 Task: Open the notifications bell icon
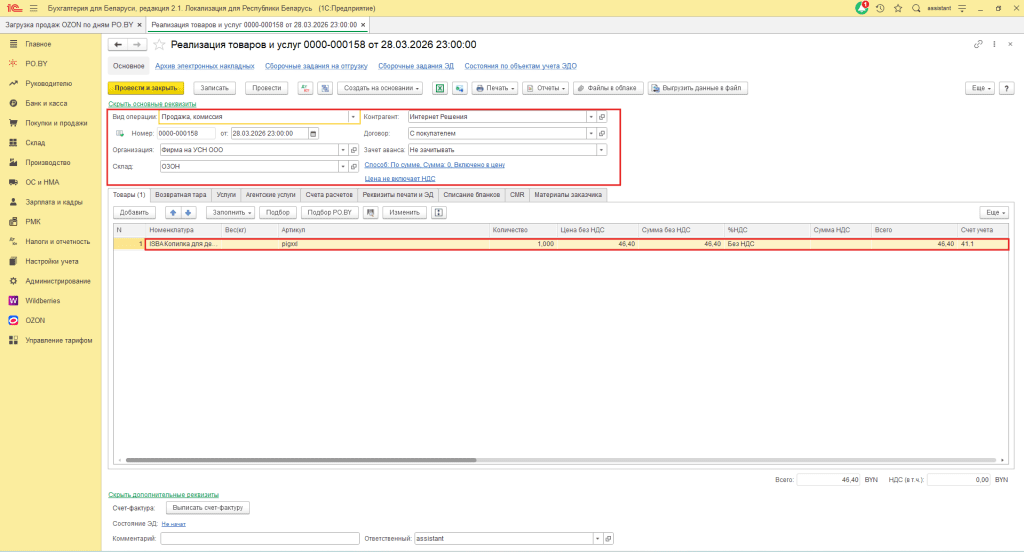tap(862, 8)
